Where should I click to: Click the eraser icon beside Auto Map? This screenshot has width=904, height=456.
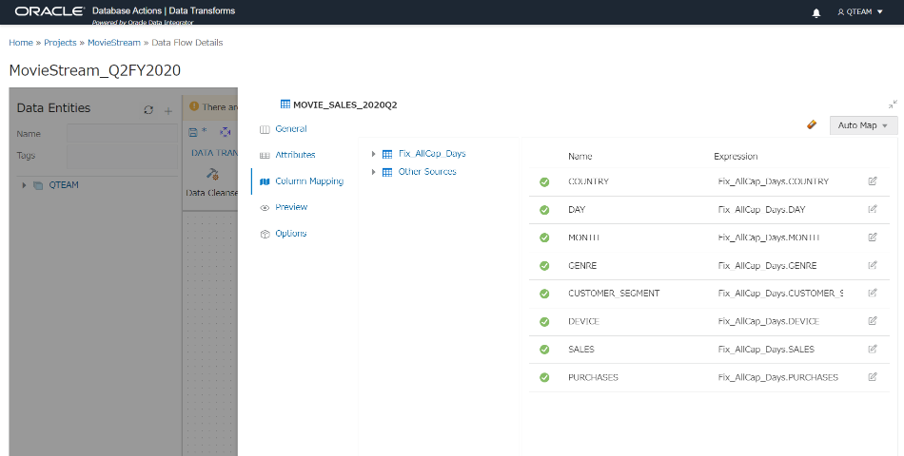coord(811,125)
